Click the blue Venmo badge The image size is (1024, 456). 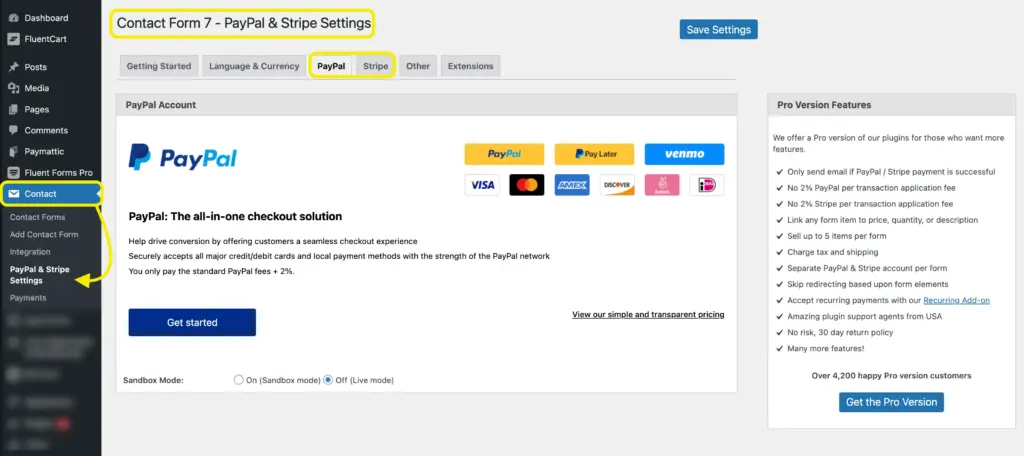[684, 154]
